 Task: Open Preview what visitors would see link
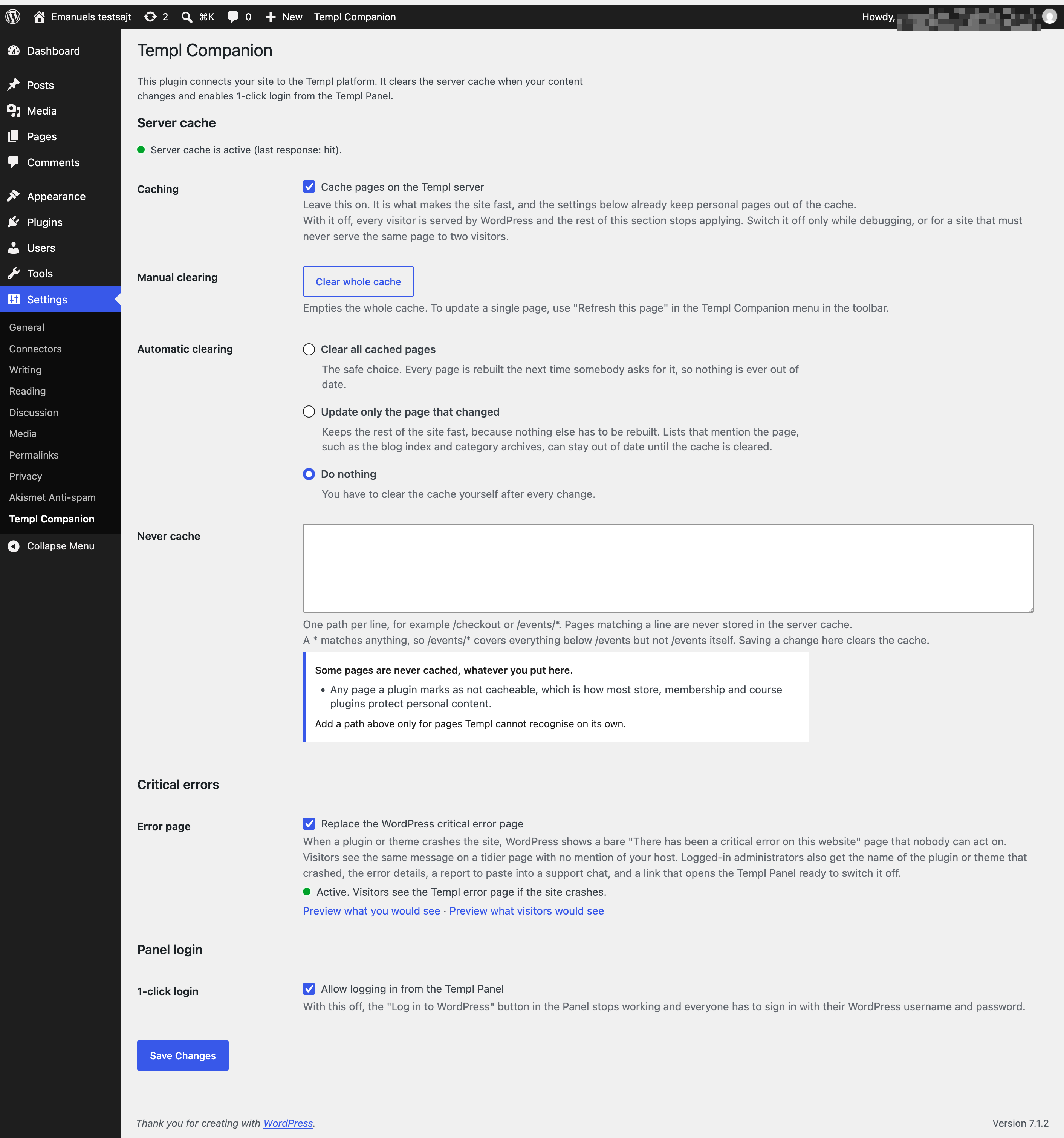[x=527, y=911]
